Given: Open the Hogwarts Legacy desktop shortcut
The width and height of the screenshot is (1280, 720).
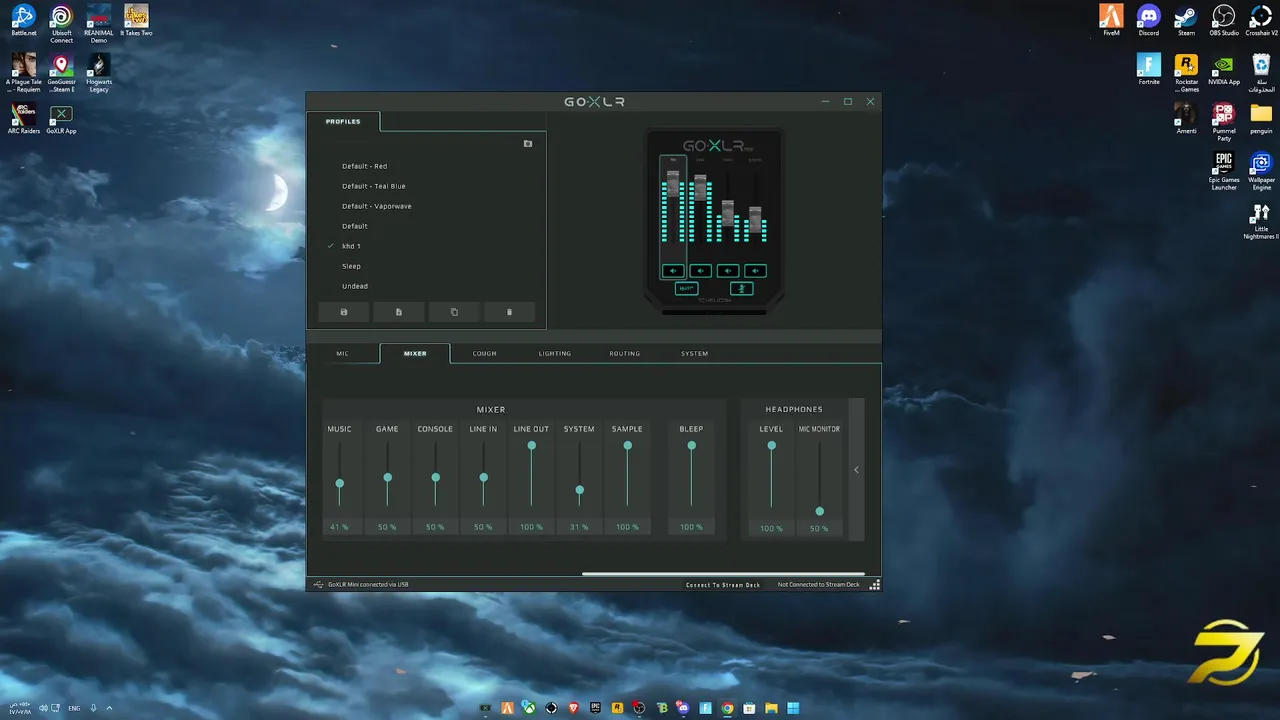Looking at the screenshot, I should tap(99, 73).
